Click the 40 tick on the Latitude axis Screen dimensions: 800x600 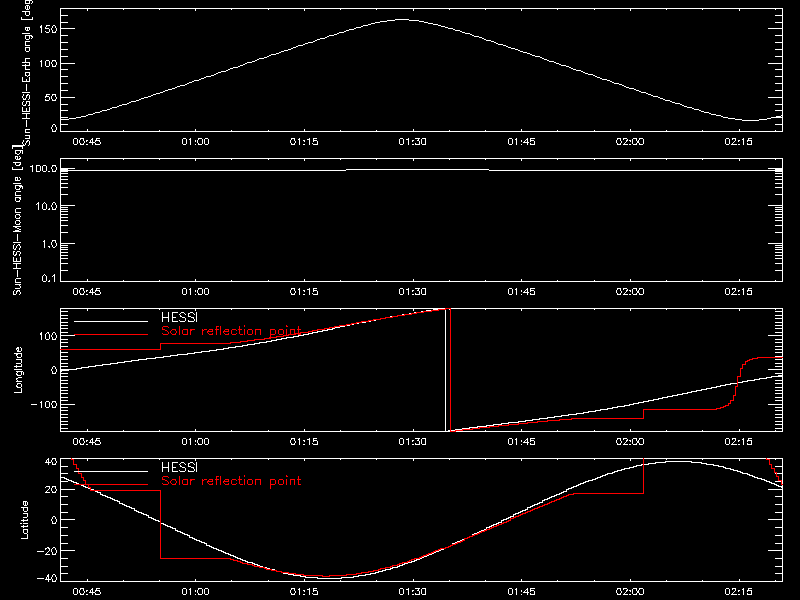tap(51, 462)
